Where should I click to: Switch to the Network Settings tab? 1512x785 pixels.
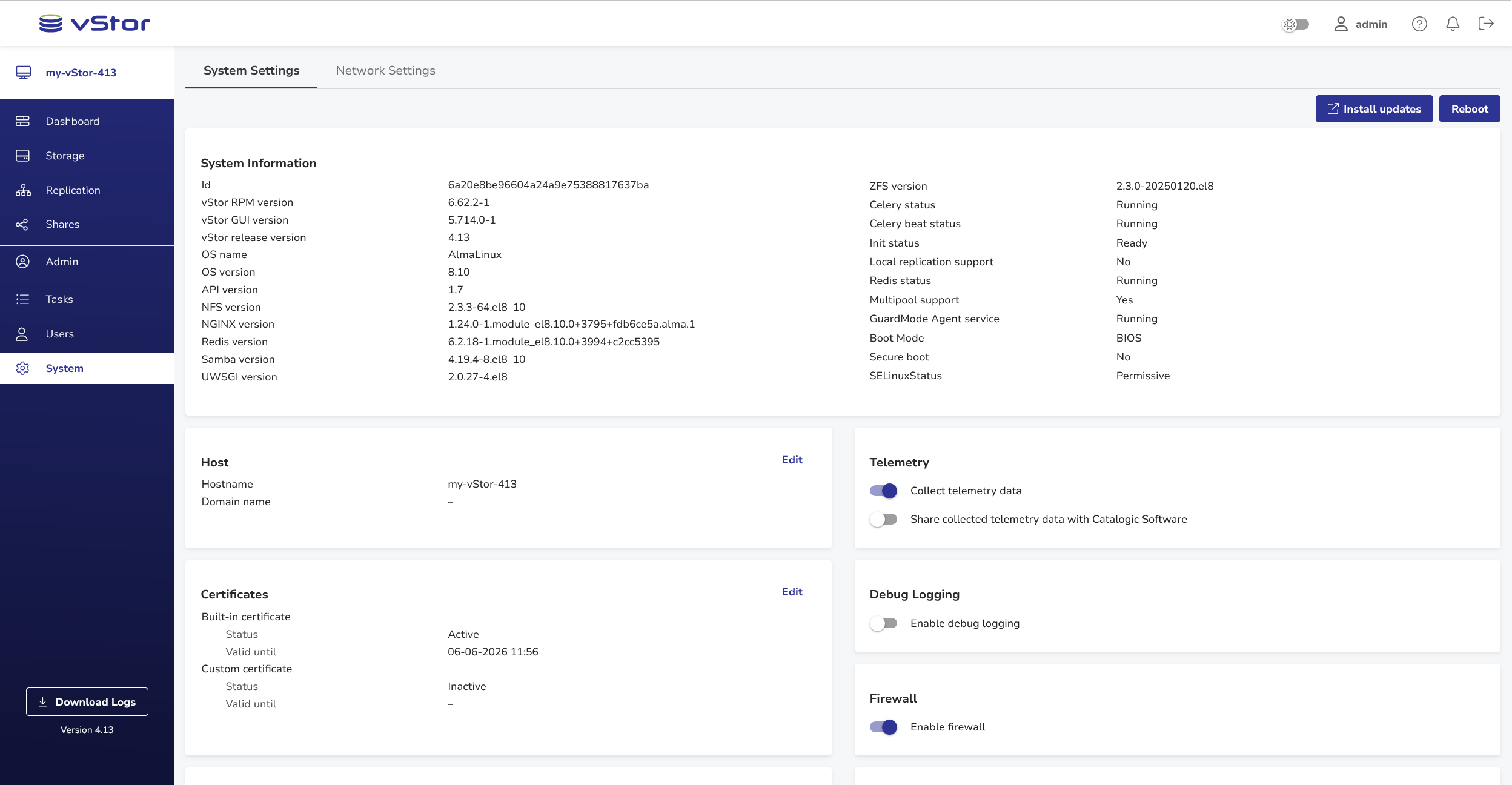[385, 71]
